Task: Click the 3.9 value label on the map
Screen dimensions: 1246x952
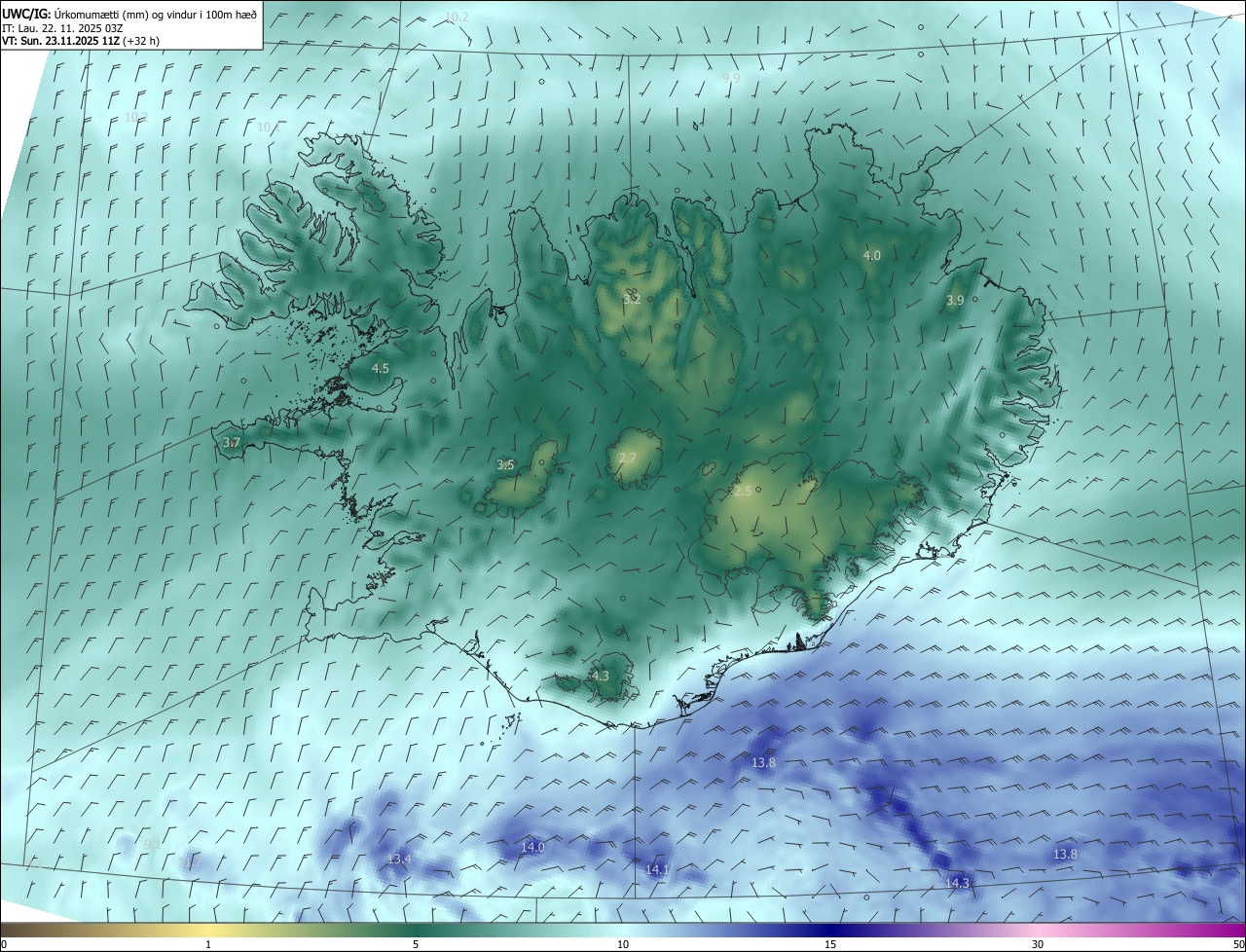Action: point(955,301)
